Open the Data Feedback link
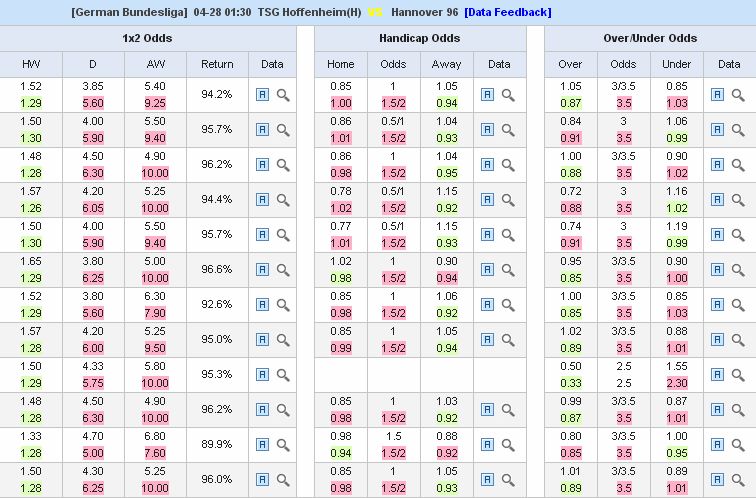Image resolution: width=756 pixels, height=498 pixels. pos(507,12)
